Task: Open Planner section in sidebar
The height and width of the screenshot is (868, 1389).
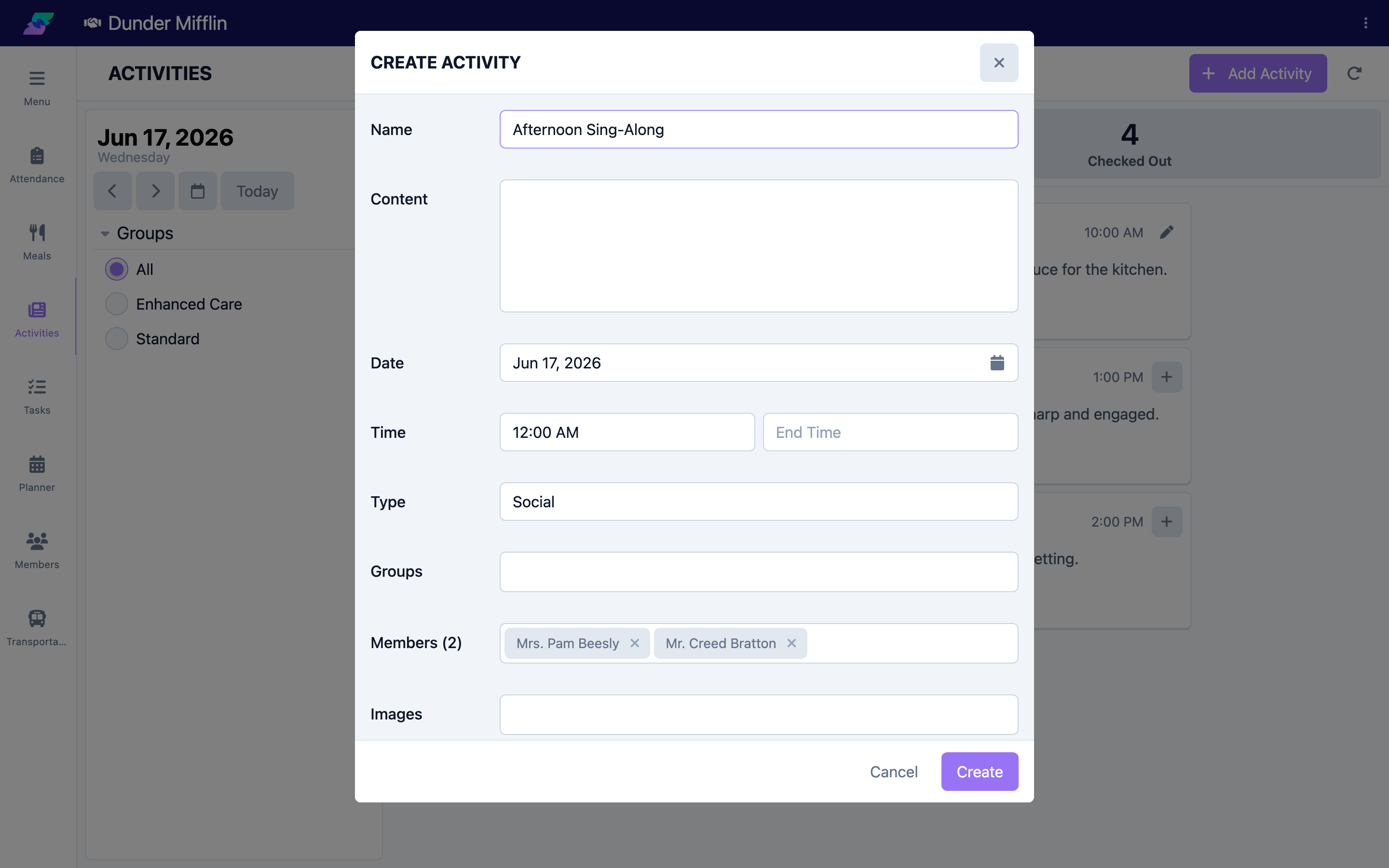Action: click(x=37, y=474)
